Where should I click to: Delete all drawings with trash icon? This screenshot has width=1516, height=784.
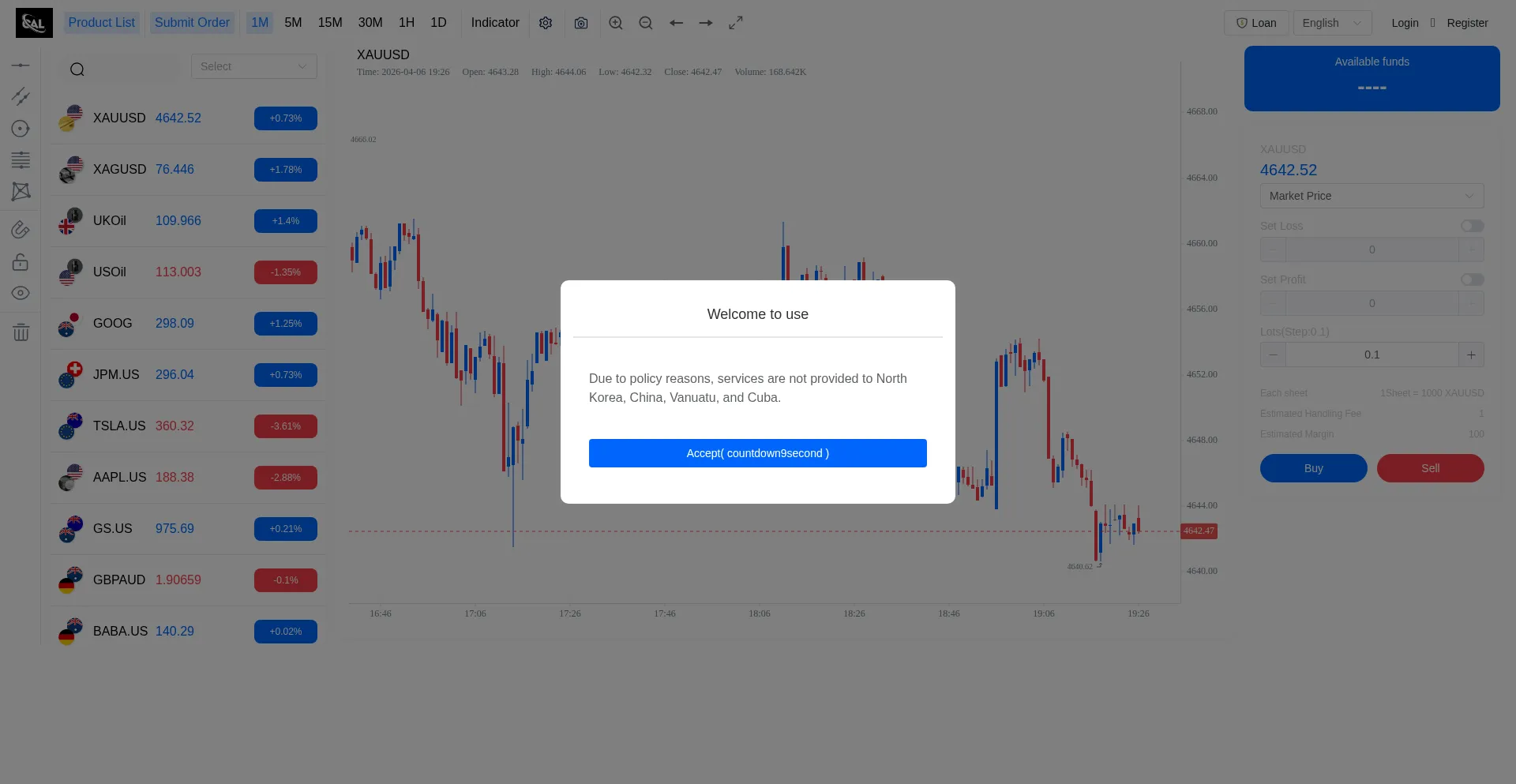coord(21,332)
